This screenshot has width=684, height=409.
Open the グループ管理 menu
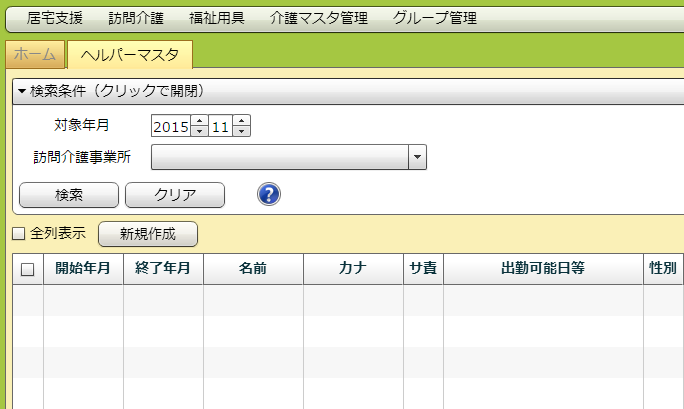click(435, 18)
